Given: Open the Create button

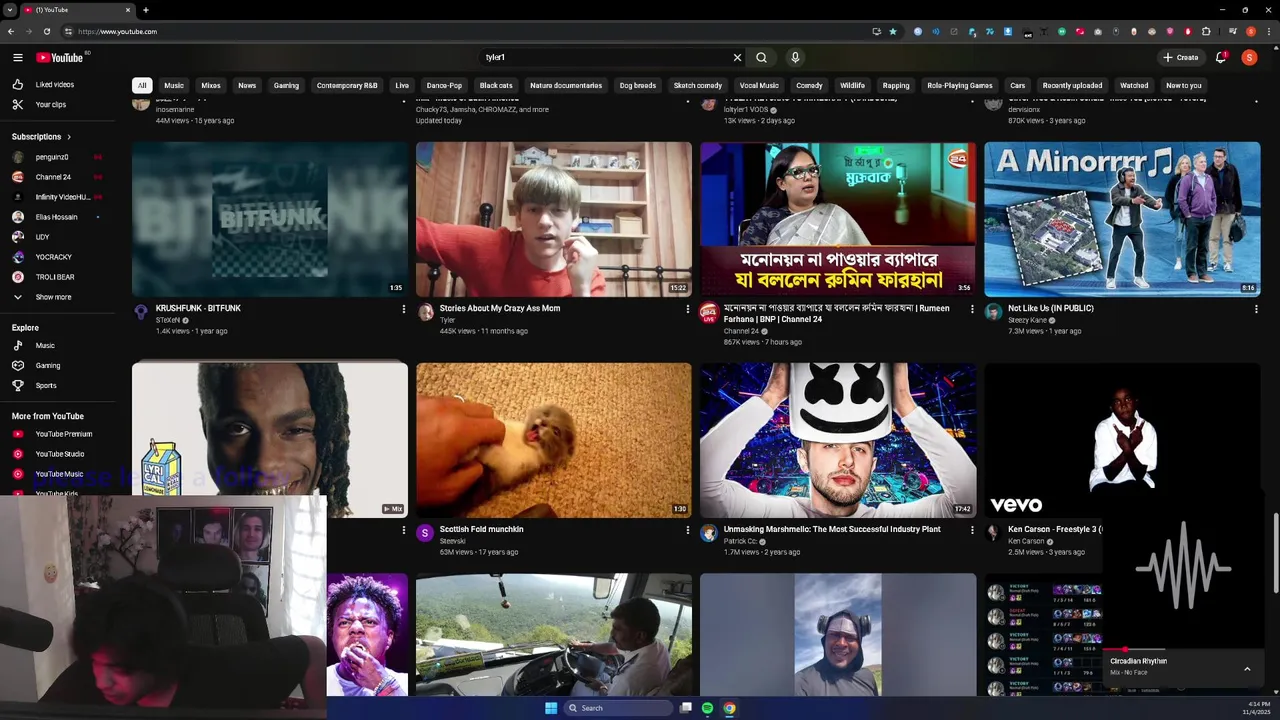Looking at the screenshot, I should point(1181,58).
